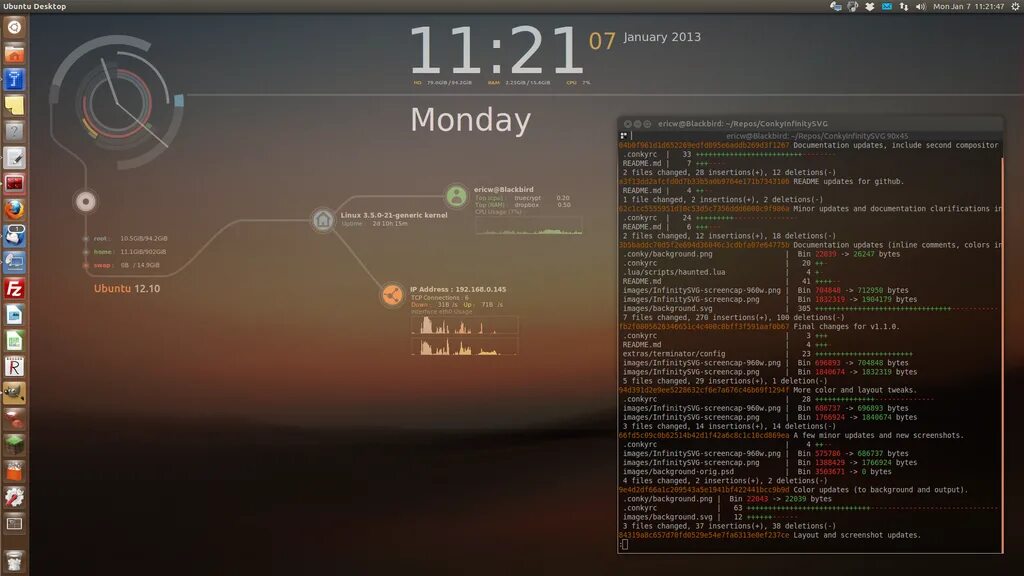The image size is (1024, 576).
Task: Click the large 11:21 clock
Action: click(x=496, y=51)
